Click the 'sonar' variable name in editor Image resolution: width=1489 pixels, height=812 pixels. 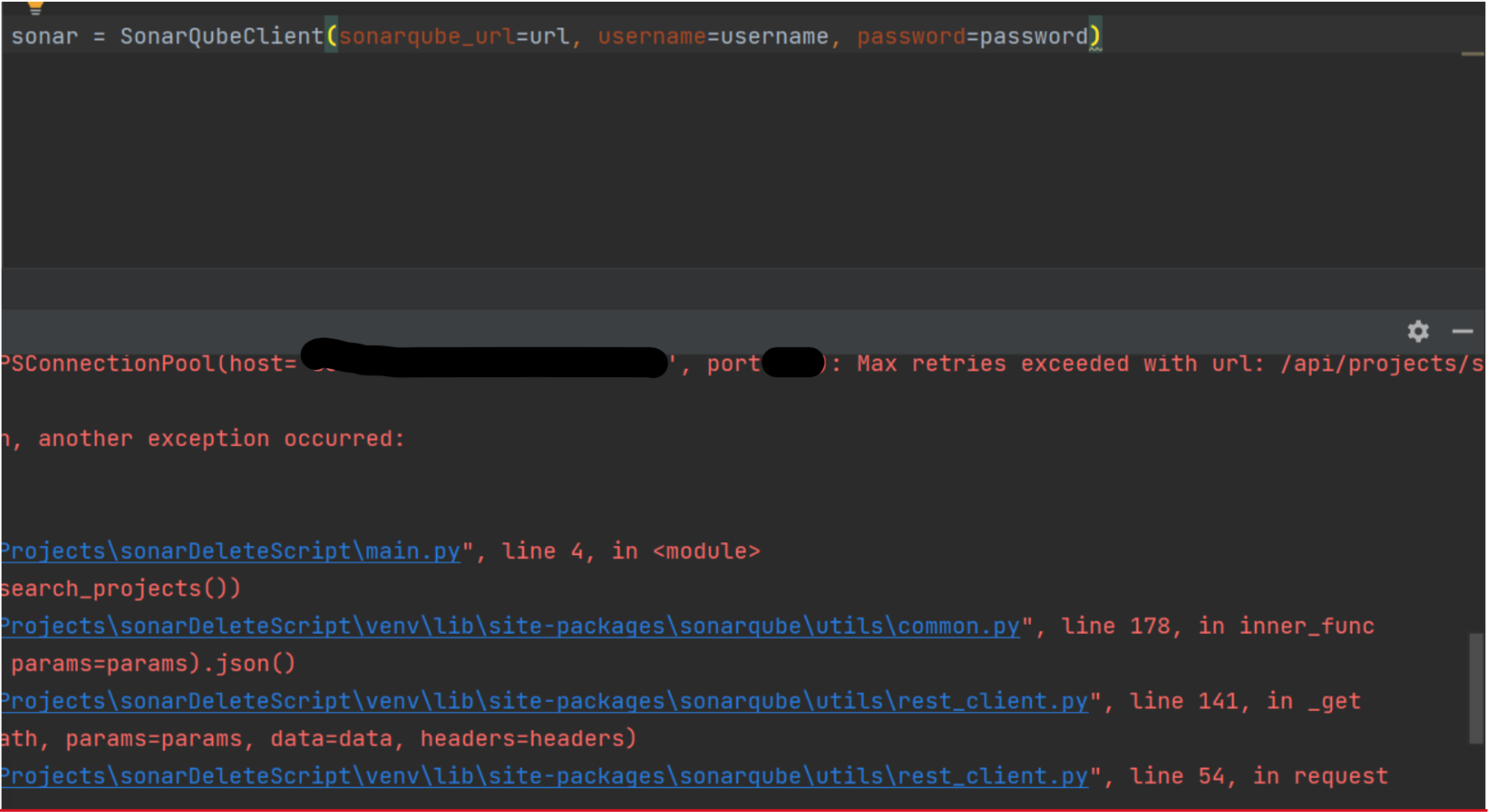pyautogui.click(x=45, y=37)
